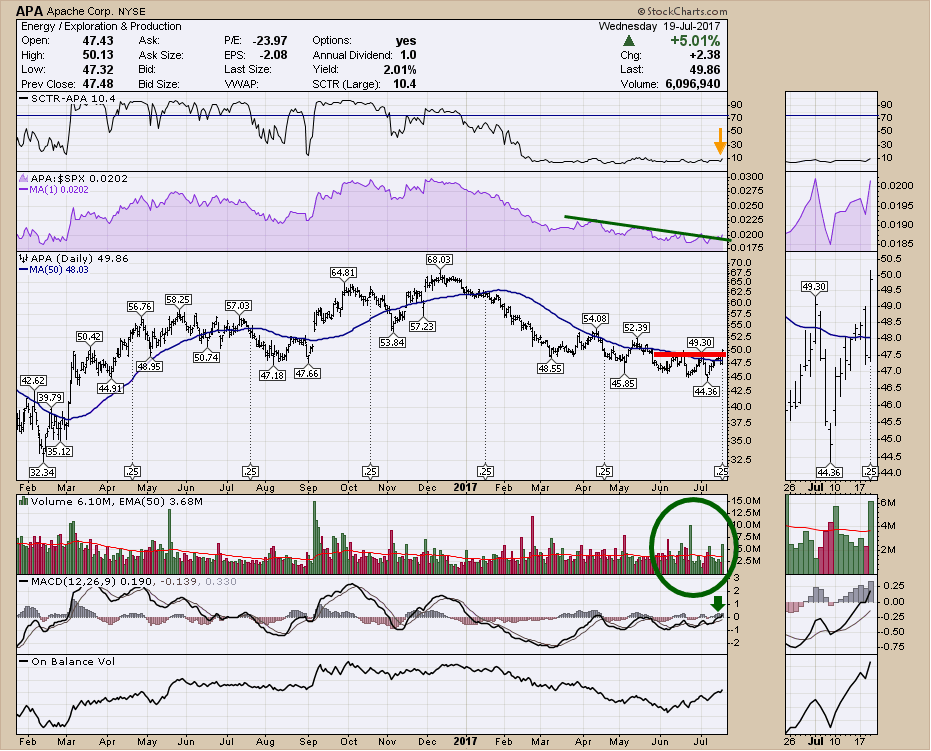931x751 pixels.
Task: Click the MA(50) 48.03 legend label
Action: pyautogui.click(x=54, y=269)
